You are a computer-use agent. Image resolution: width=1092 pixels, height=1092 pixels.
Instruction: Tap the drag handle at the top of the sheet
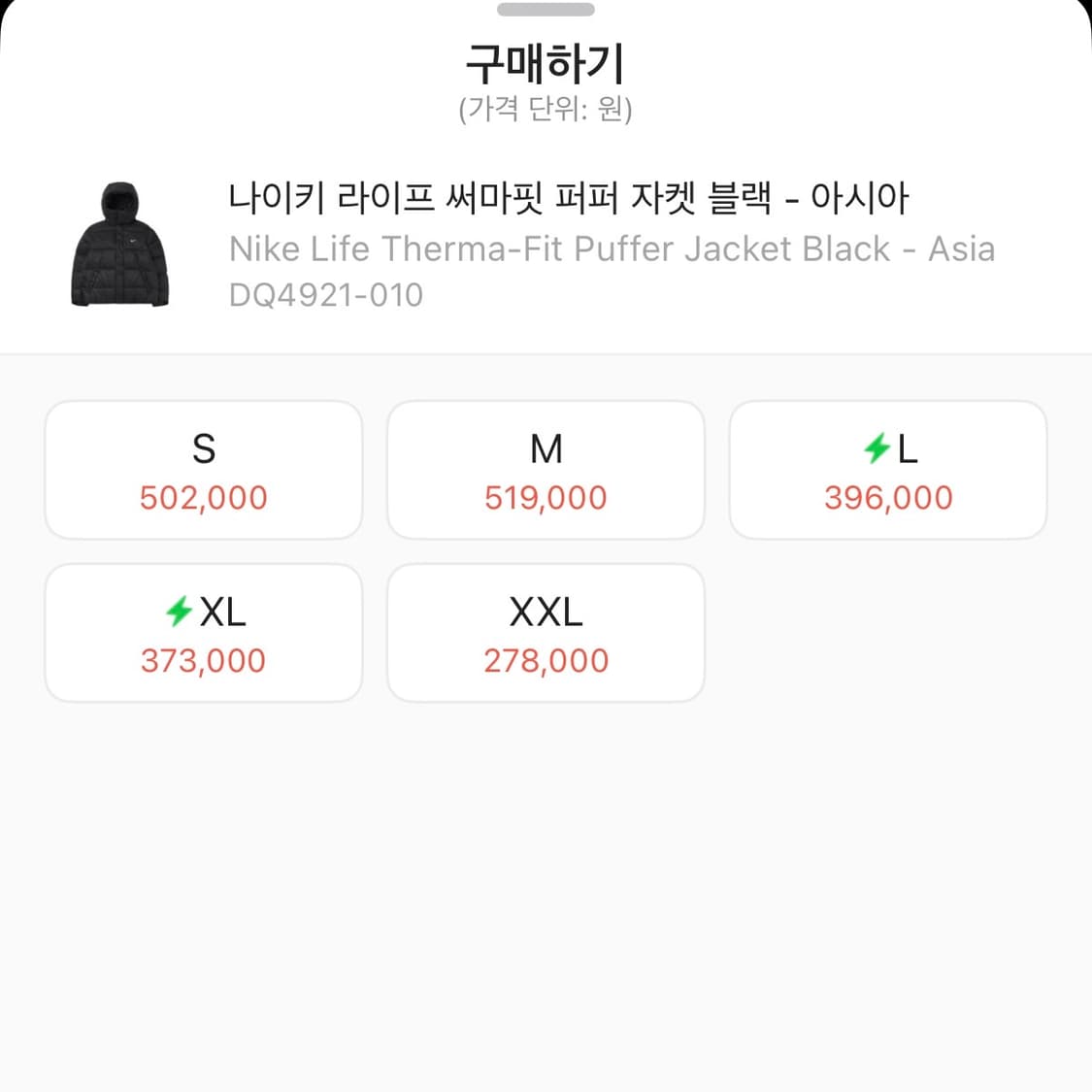click(x=546, y=11)
